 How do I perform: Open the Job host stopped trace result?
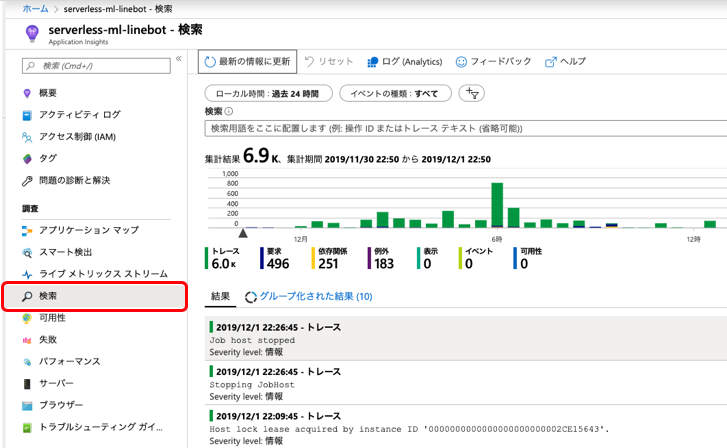pyautogui.click(x=466, y=339)
